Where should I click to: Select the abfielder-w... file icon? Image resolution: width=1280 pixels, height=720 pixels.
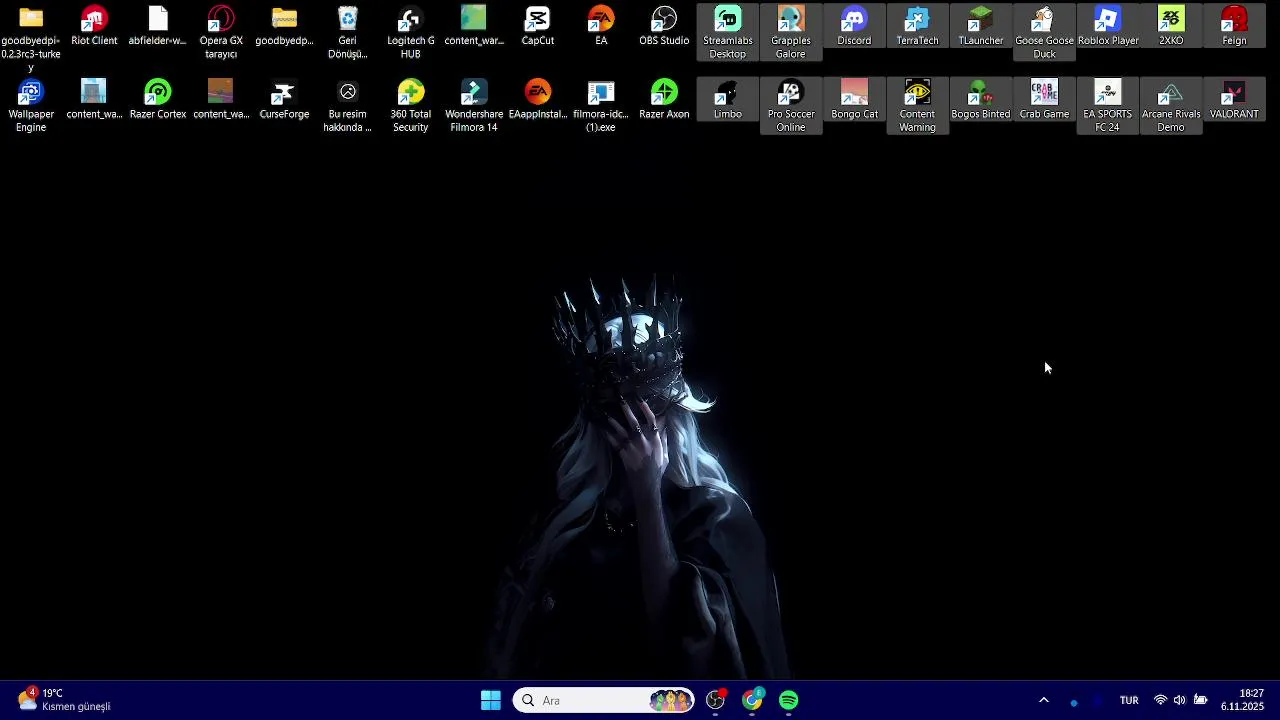pyautogui.click(x=157, y=27)
